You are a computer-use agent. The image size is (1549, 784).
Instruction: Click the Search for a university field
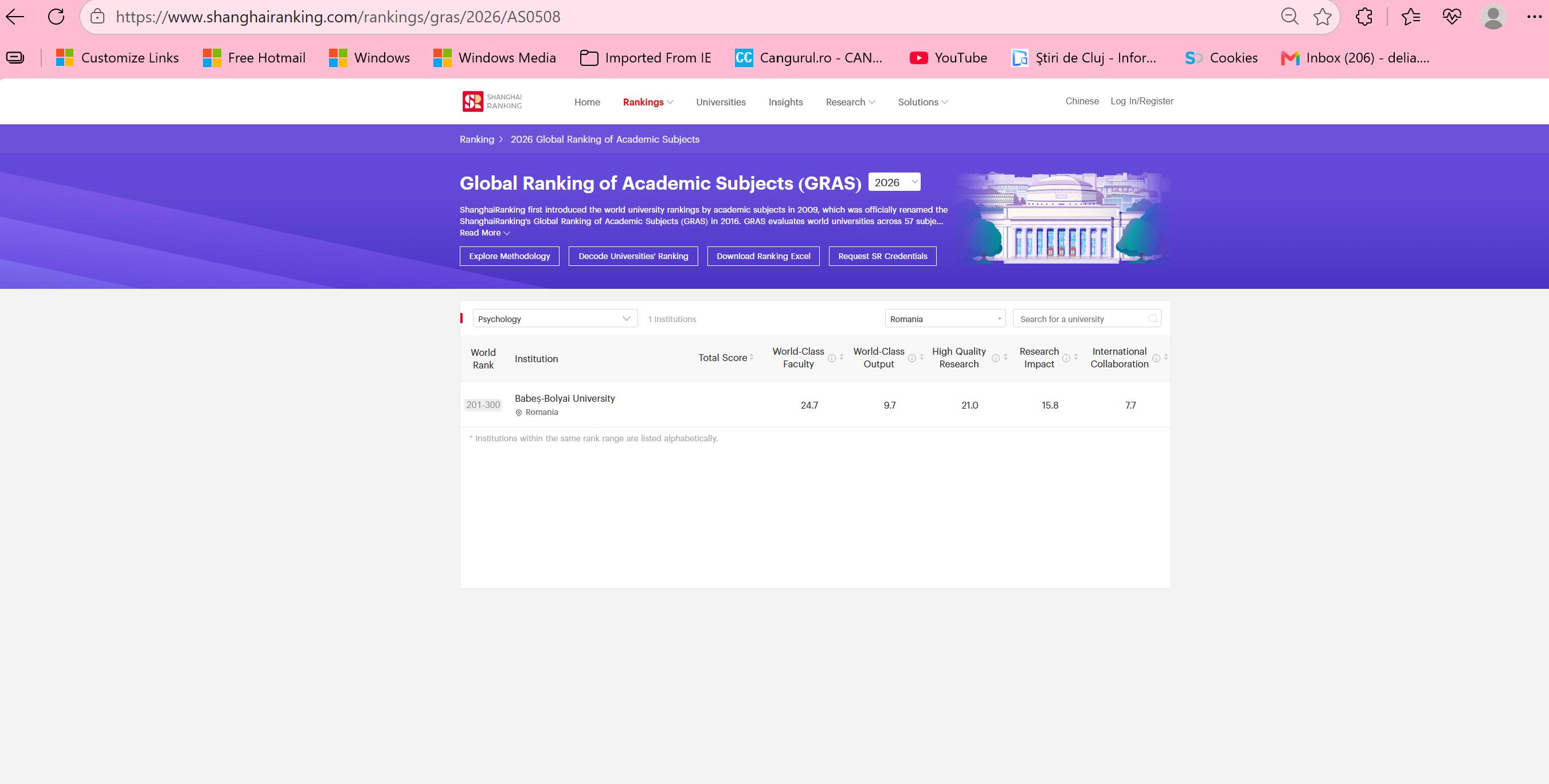coord(1086,319)
